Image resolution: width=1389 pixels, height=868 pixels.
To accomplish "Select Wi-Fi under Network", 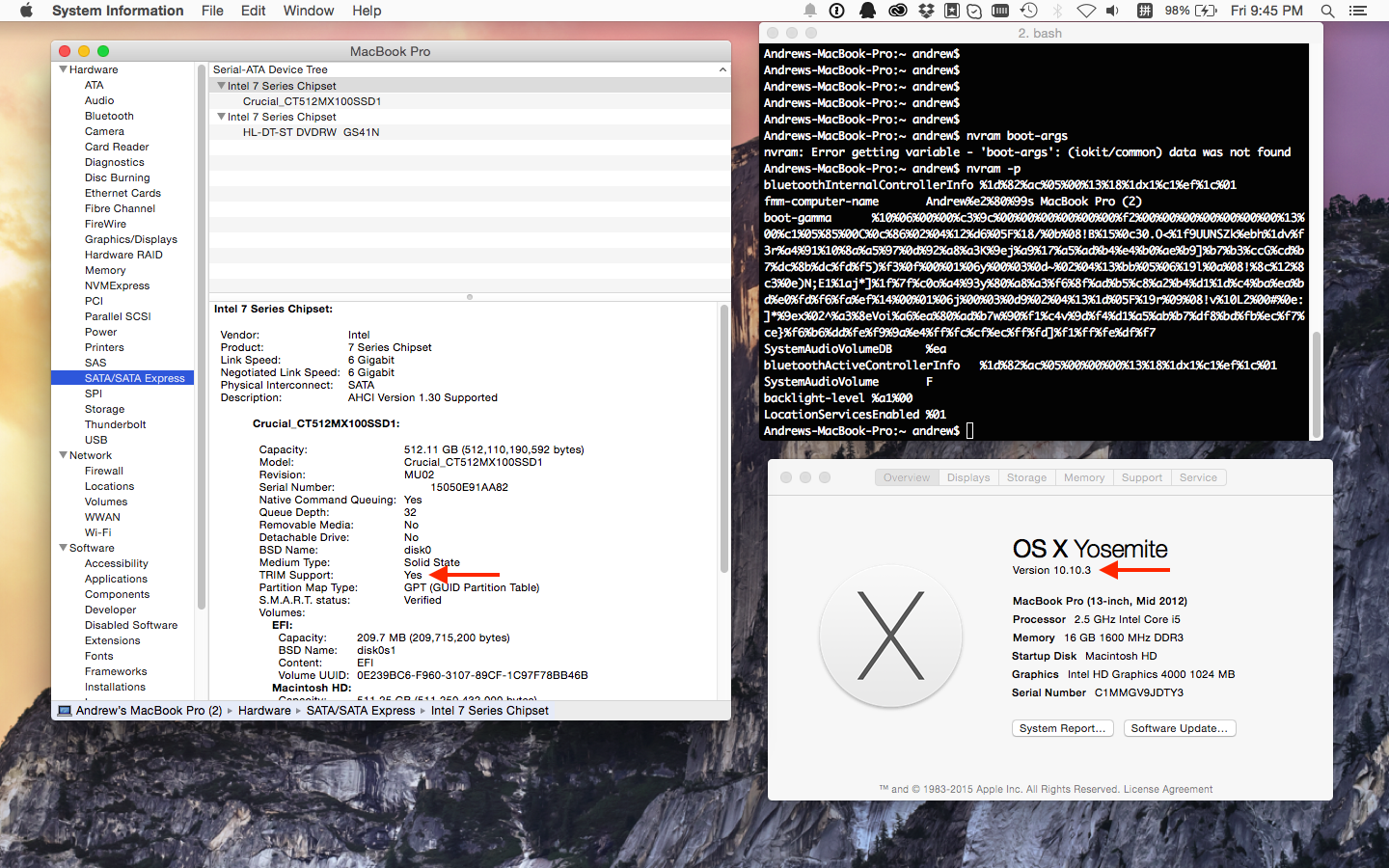I will [98, 532].
